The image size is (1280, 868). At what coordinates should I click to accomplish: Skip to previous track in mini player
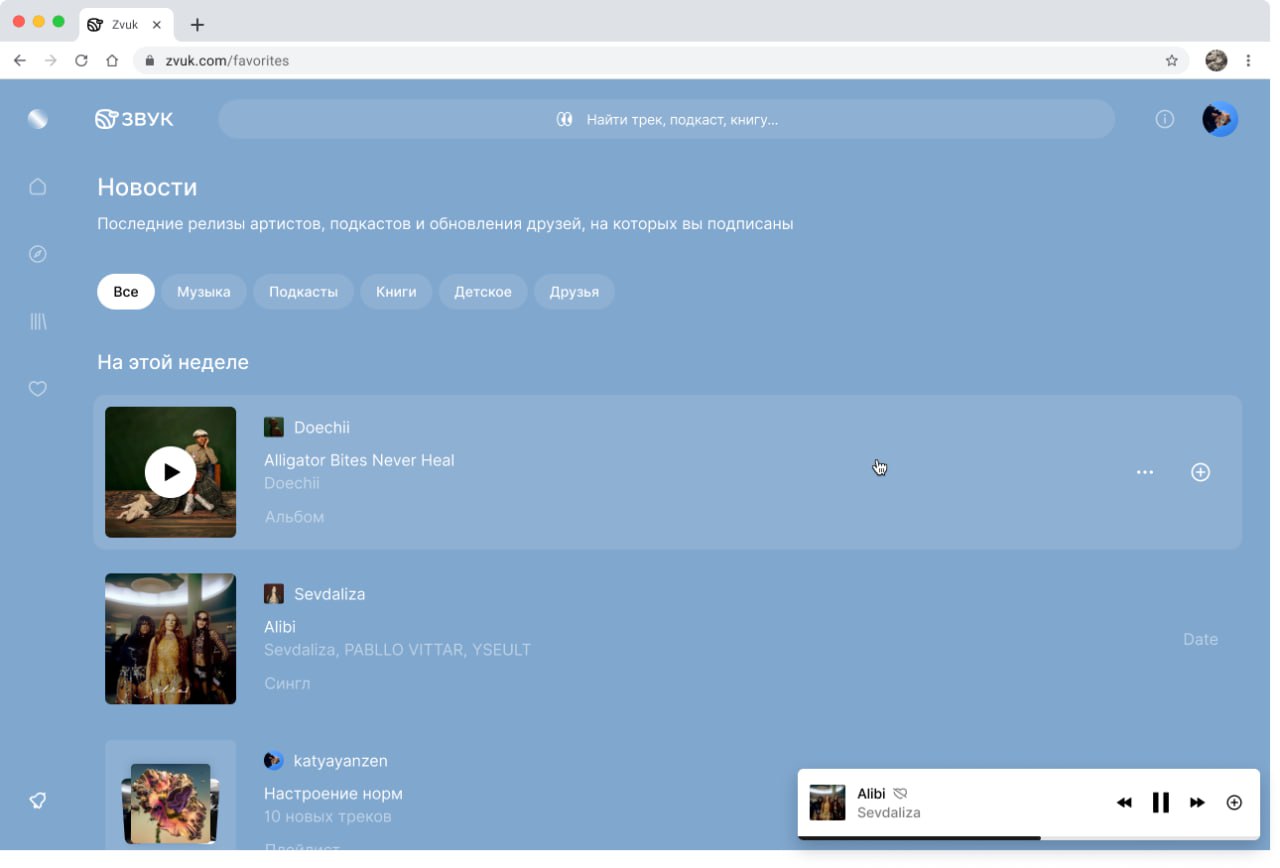pos(1124,802)
